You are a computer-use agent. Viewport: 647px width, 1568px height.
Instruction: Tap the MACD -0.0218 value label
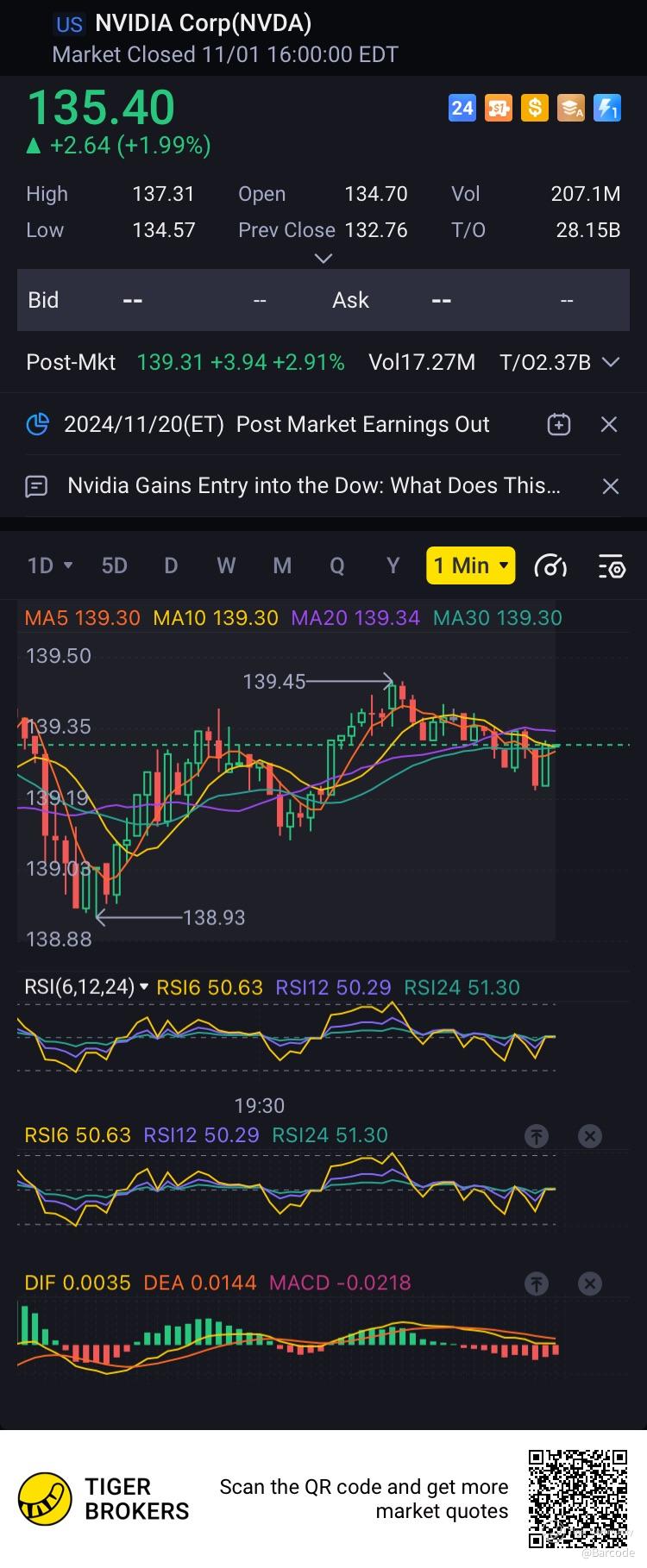click(x=340, y=1283)
